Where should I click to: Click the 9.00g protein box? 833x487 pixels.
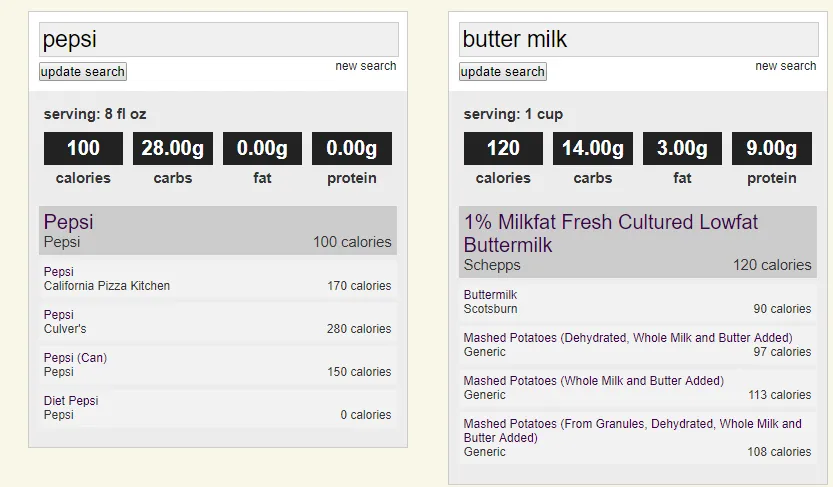[772, 148]
